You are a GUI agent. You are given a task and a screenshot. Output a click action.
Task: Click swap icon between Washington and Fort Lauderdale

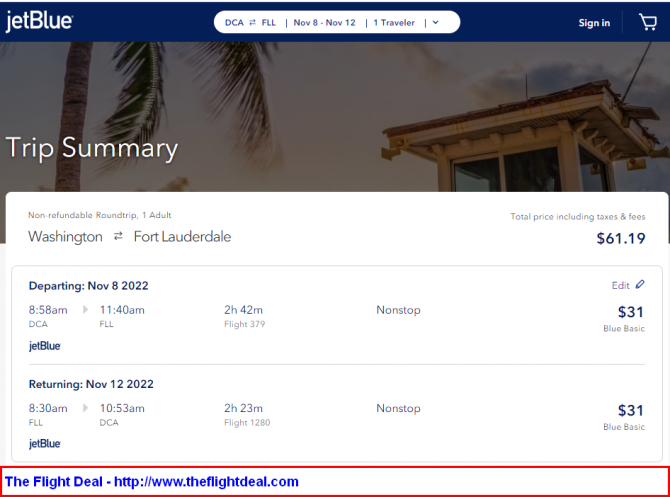(118, 236)
